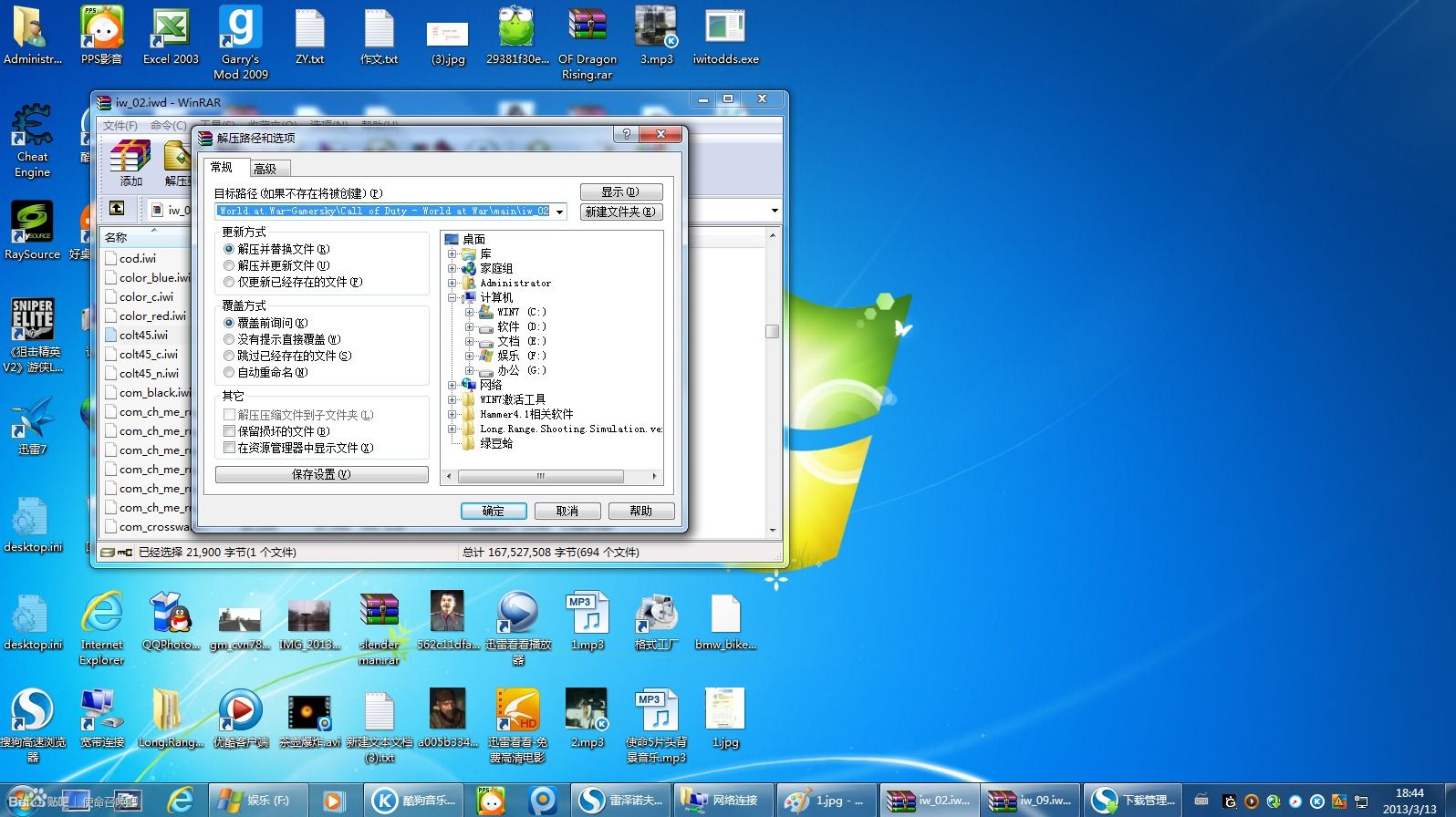Open Sniper Elite V2 desktop shortcut

[32, 336]
